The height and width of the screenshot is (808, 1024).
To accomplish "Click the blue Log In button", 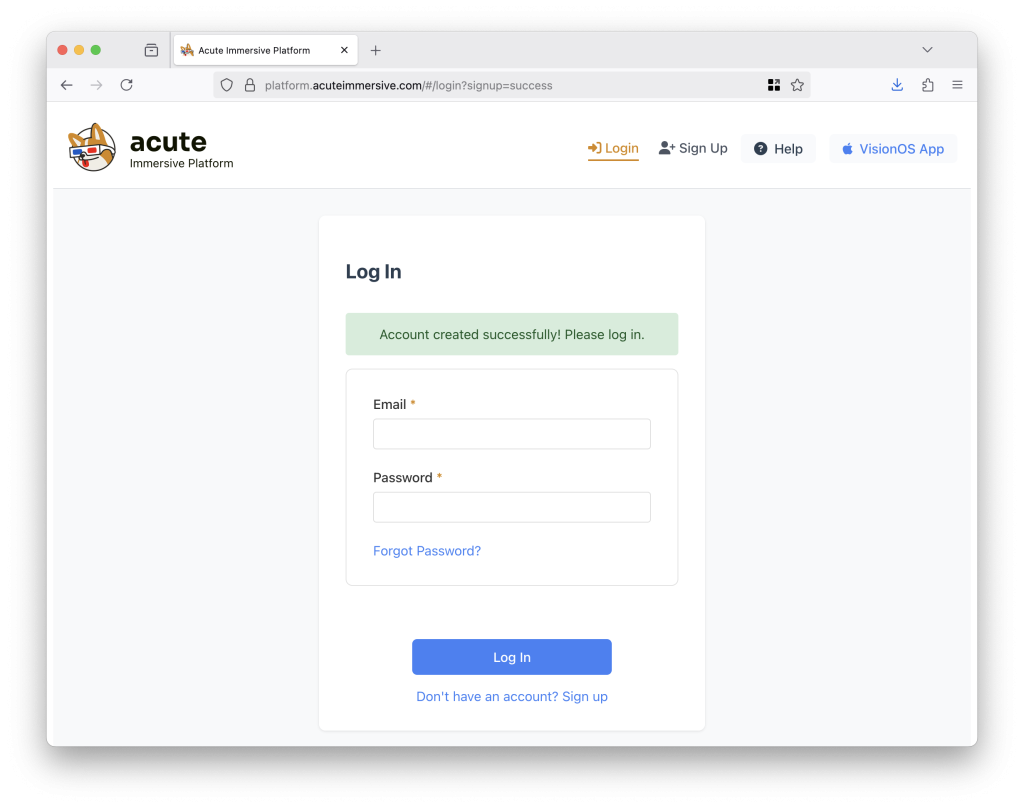I will [512, 657].
